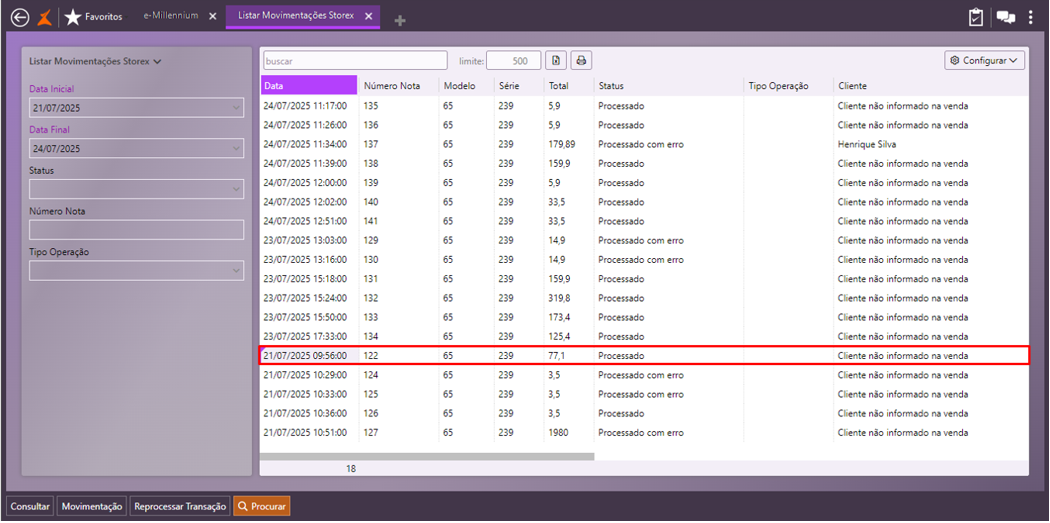This screenshot has width=1050, height=523.
Task: Select row dated 21/07/2025 10:29:00
Action: [644, 375]
